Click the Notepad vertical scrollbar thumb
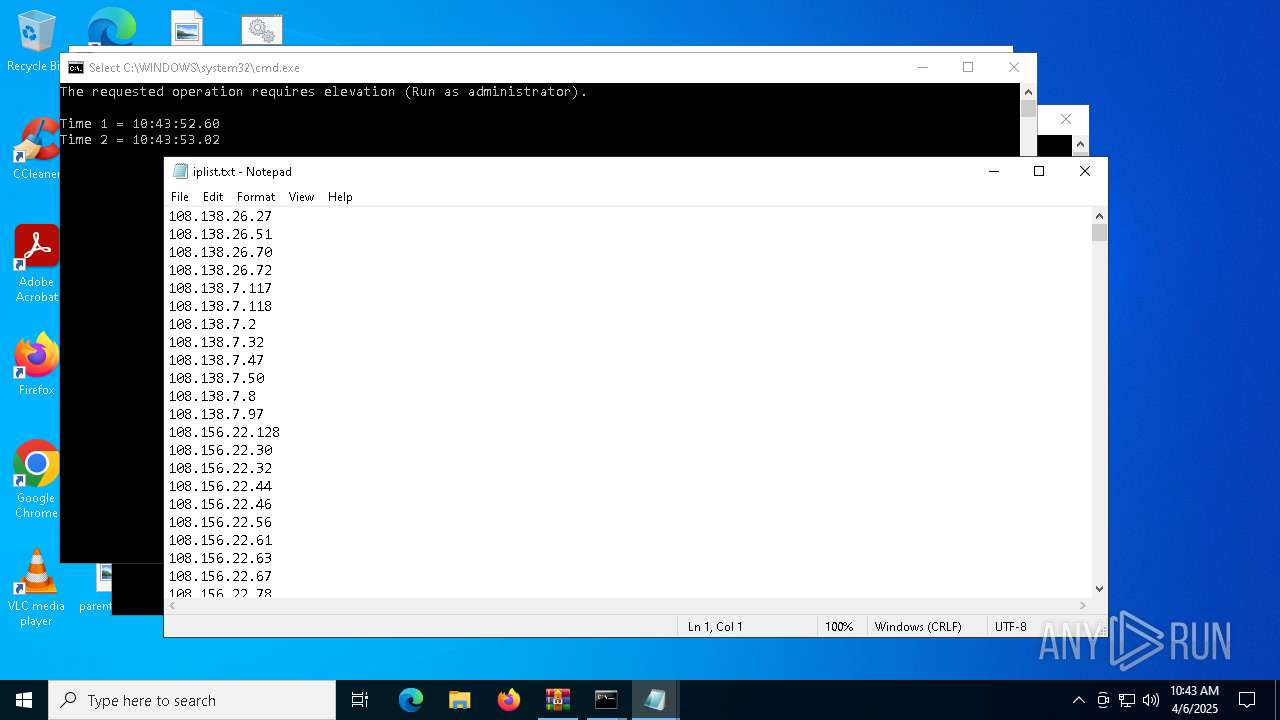The width and height of the screenshot is (1280, 720). click(1099, 233)
